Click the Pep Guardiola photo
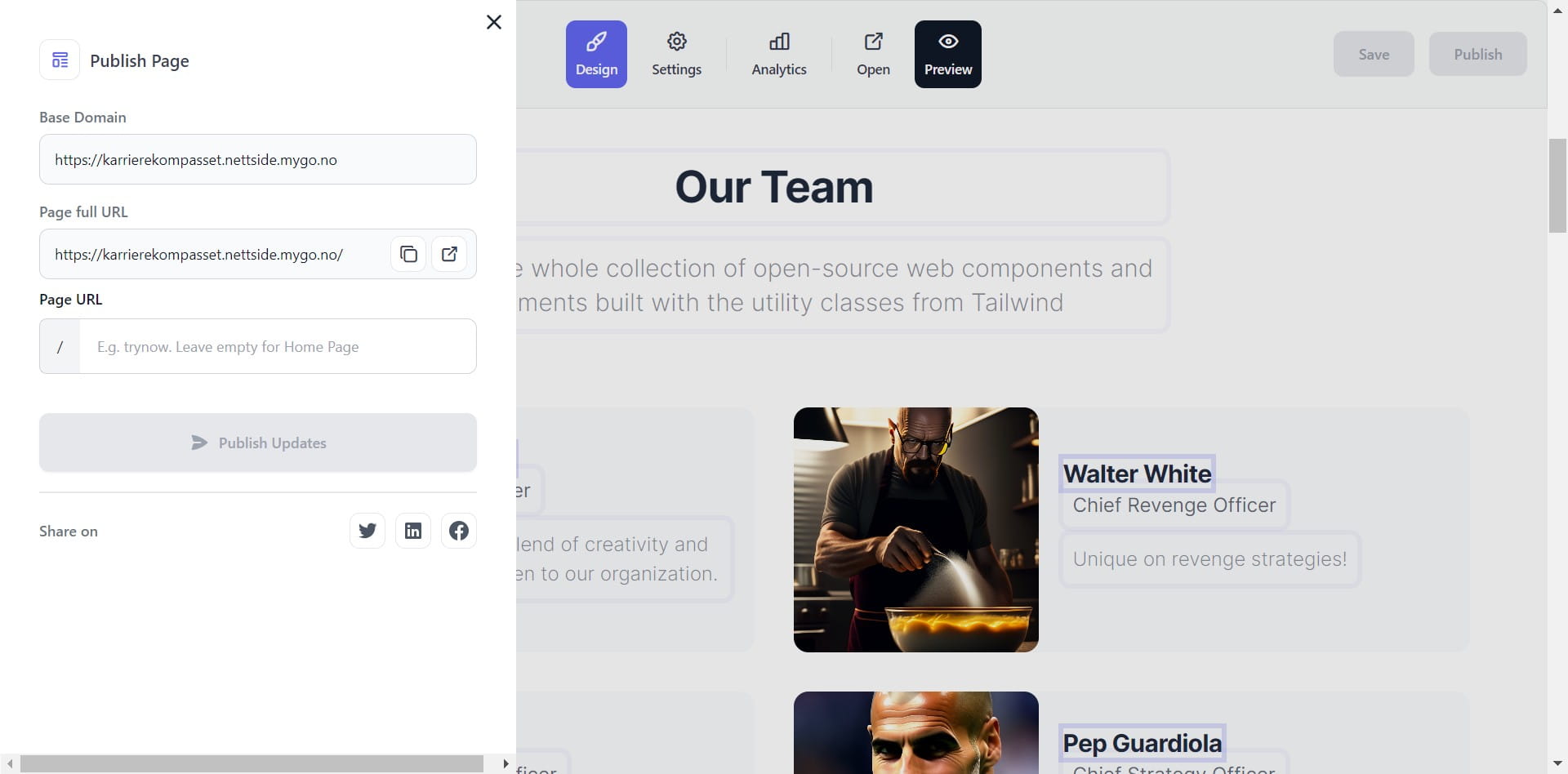The image size is (1568, 774). [916, 732]
